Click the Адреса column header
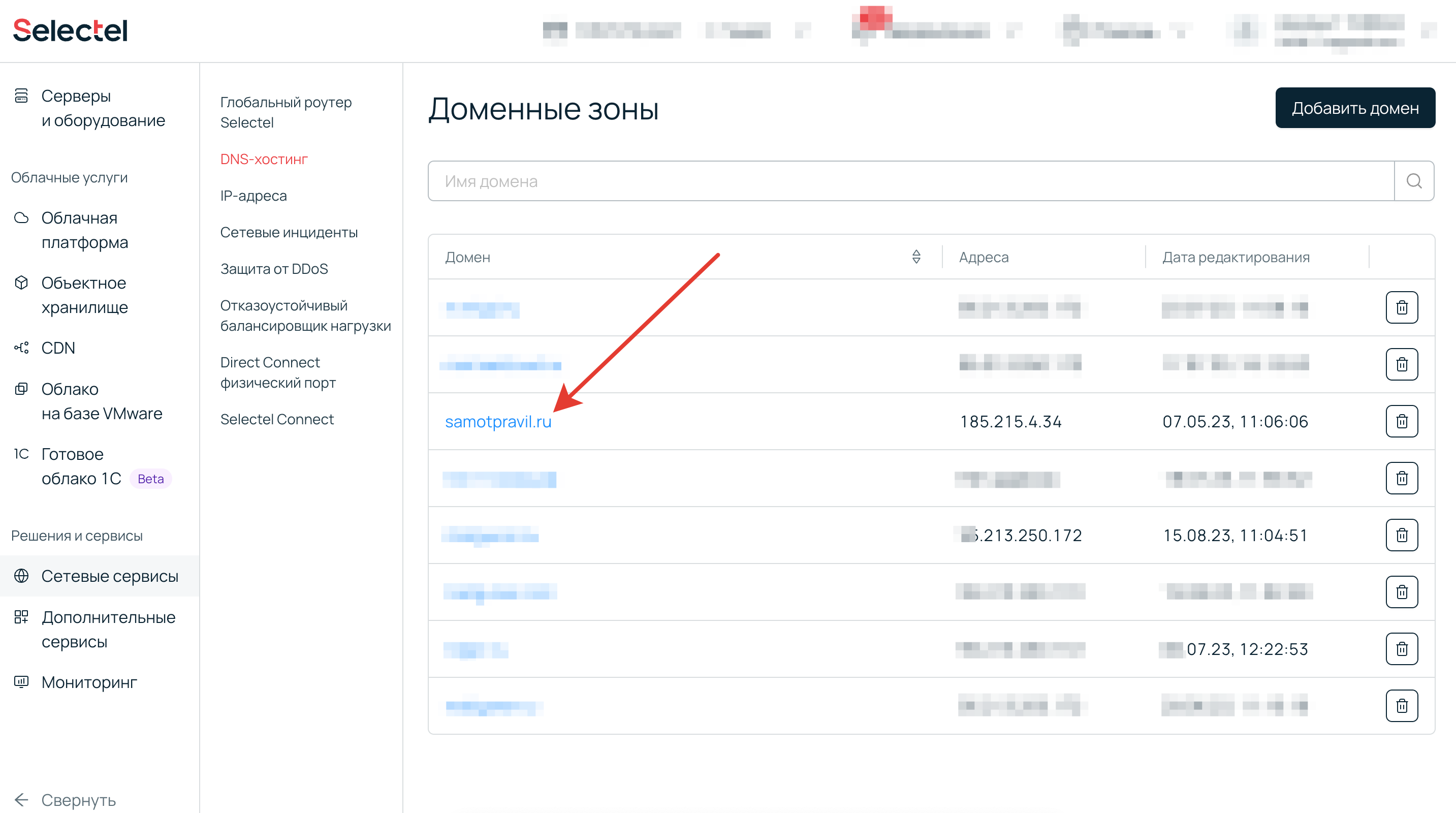 (x=984, y=257)
